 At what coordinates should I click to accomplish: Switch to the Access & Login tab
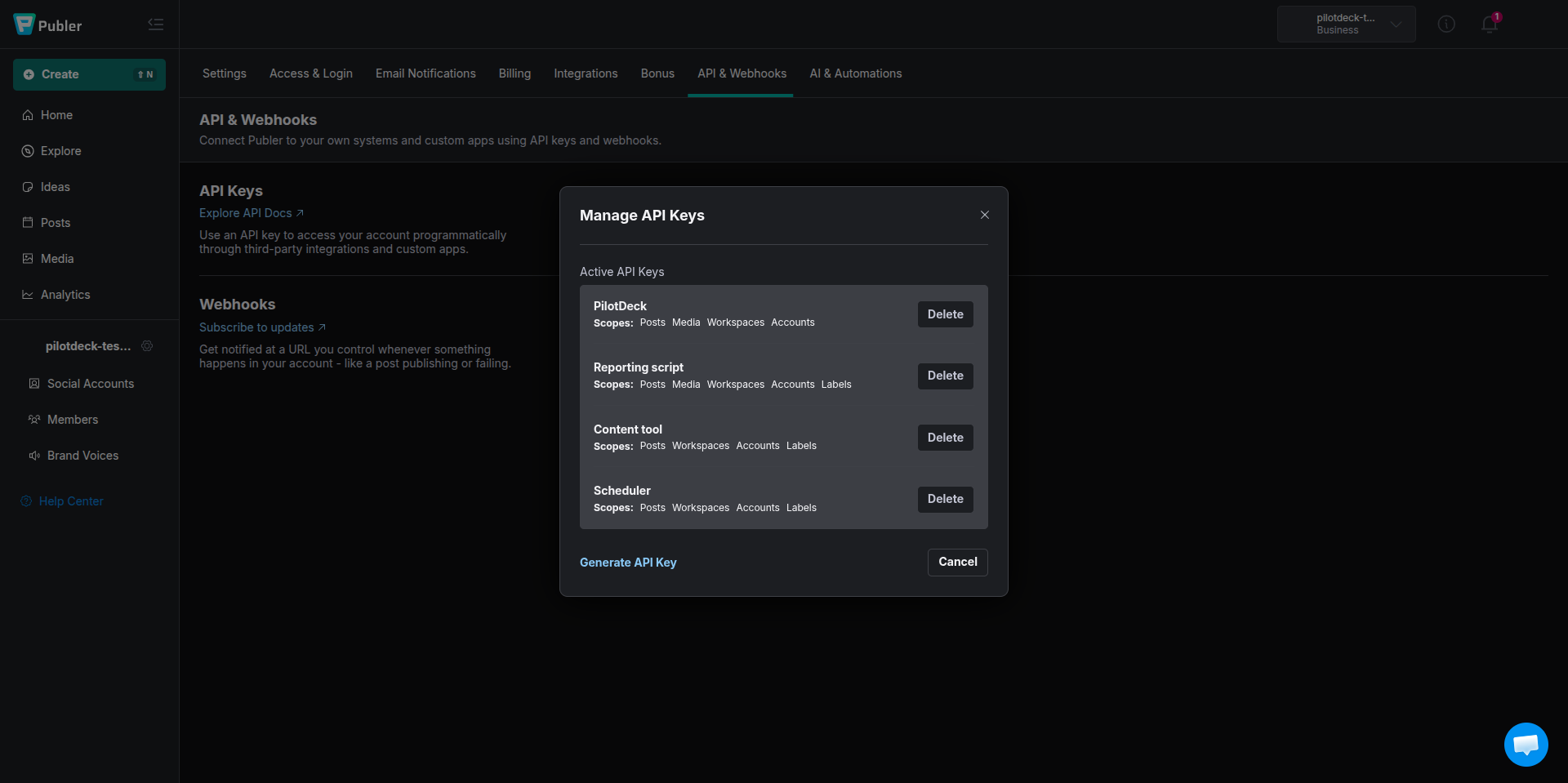tap(311, 73)
